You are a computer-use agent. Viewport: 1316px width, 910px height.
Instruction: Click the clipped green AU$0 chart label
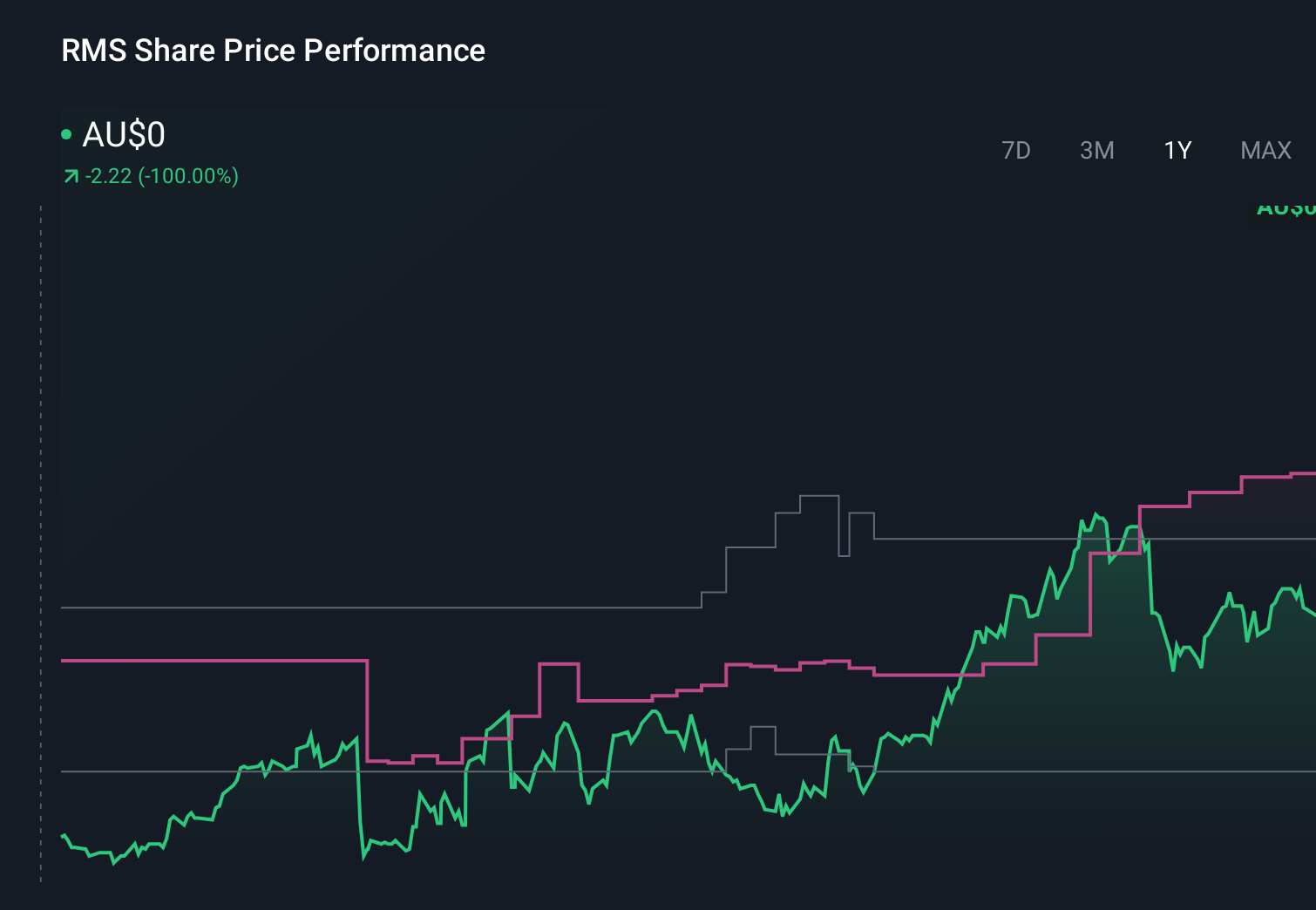point(1285,209)
